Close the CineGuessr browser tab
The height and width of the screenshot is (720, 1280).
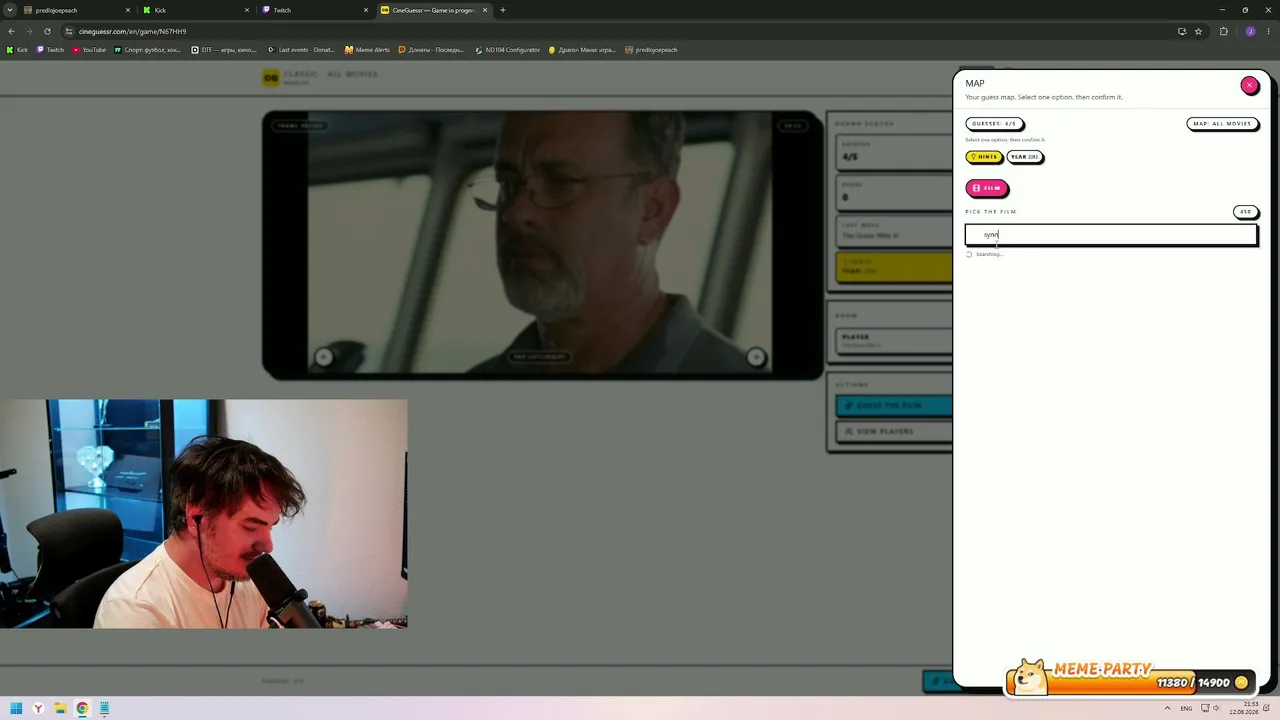tap(485, 10)
